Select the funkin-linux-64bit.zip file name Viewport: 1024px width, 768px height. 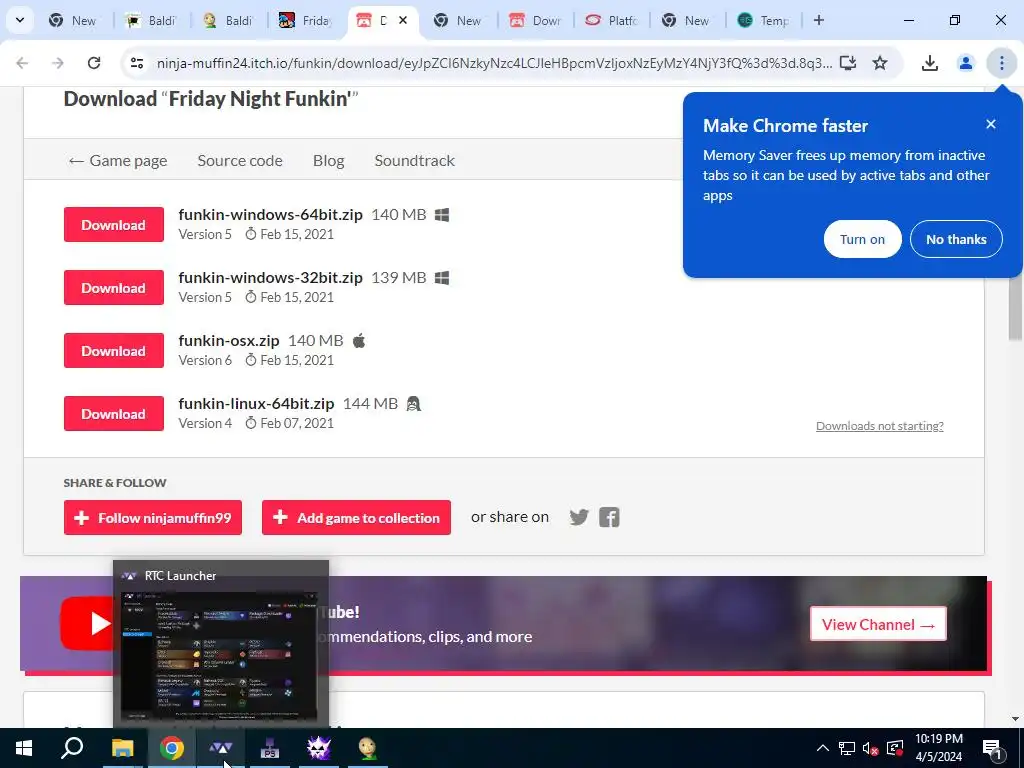tap(256, 404)
